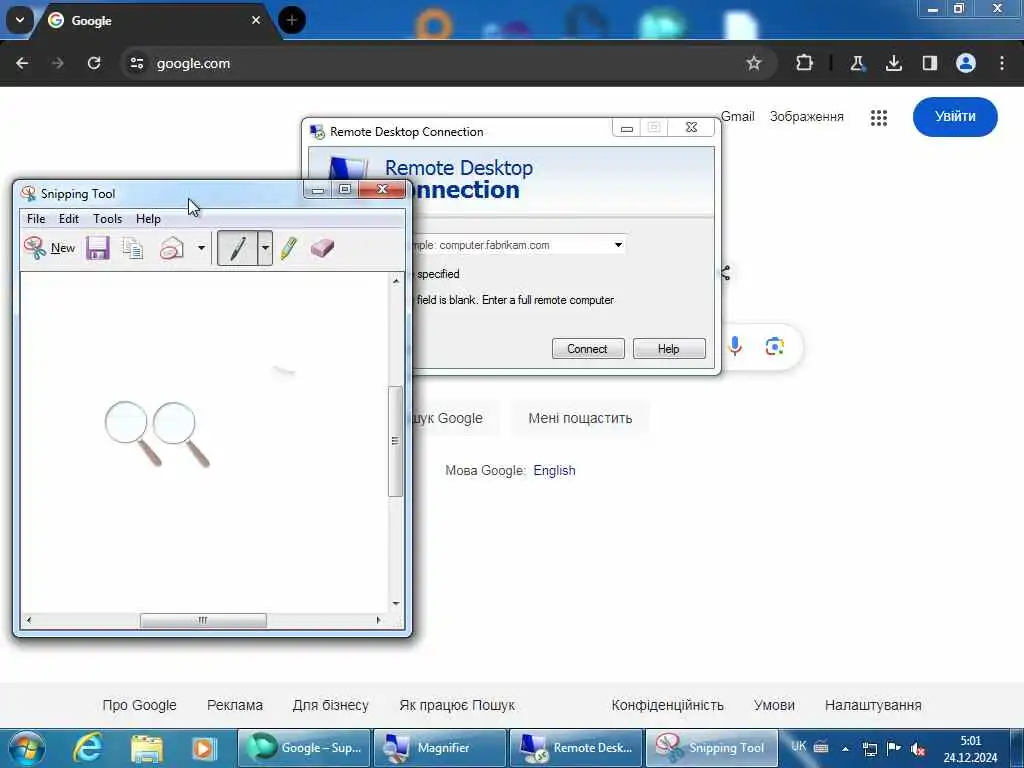Click the scroll-up arrow in Snipping Tool
Screen dimensions: 1024x768
pyautogui.click(x=396, y=281)
